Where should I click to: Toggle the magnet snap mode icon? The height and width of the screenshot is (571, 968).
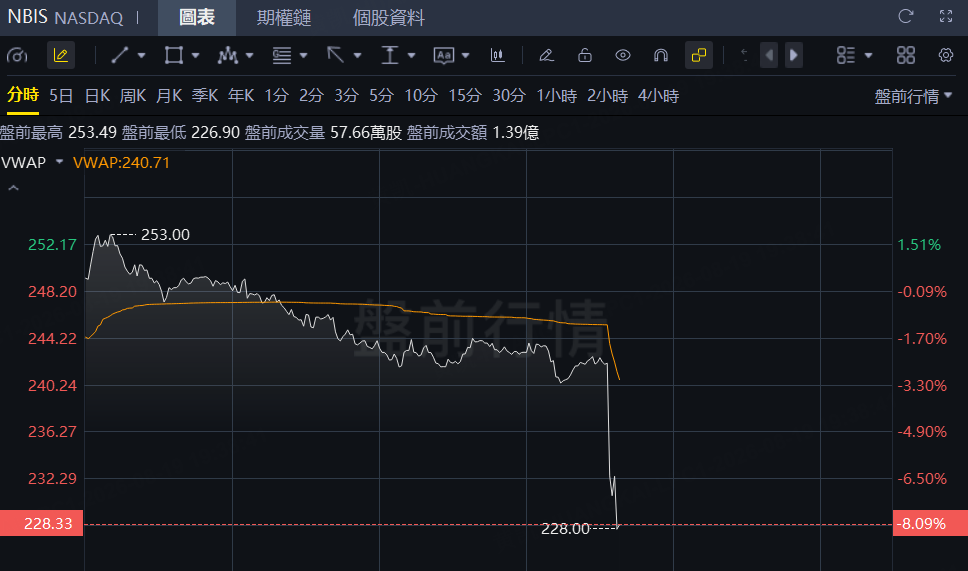click(661, 56)
